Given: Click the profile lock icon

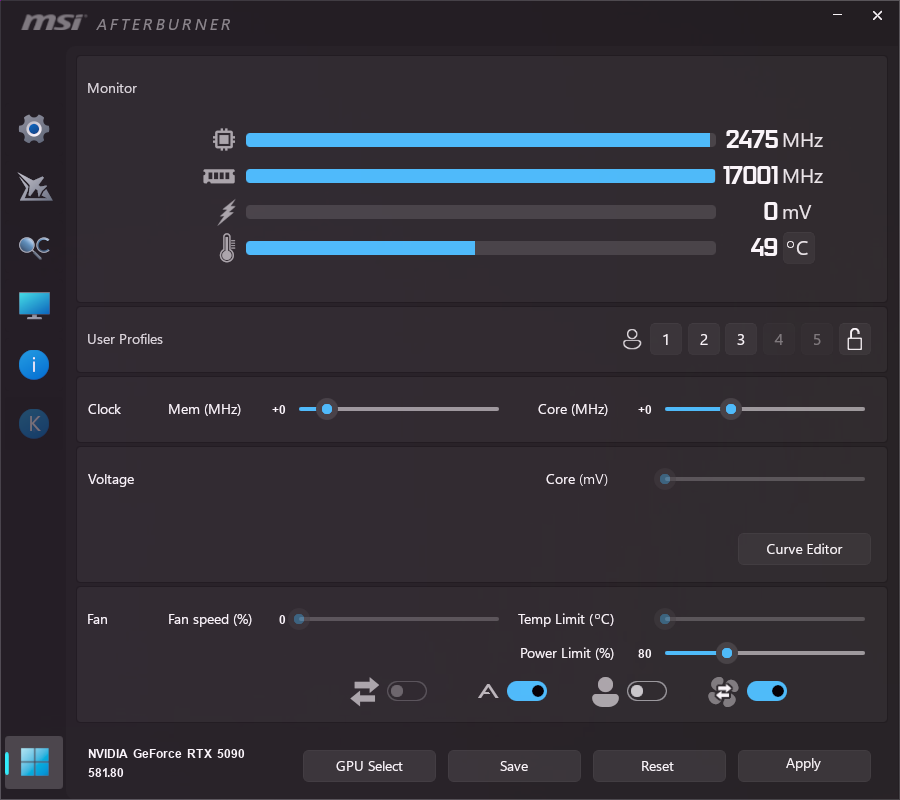Looking at the screenshot, I should (854, 340).
